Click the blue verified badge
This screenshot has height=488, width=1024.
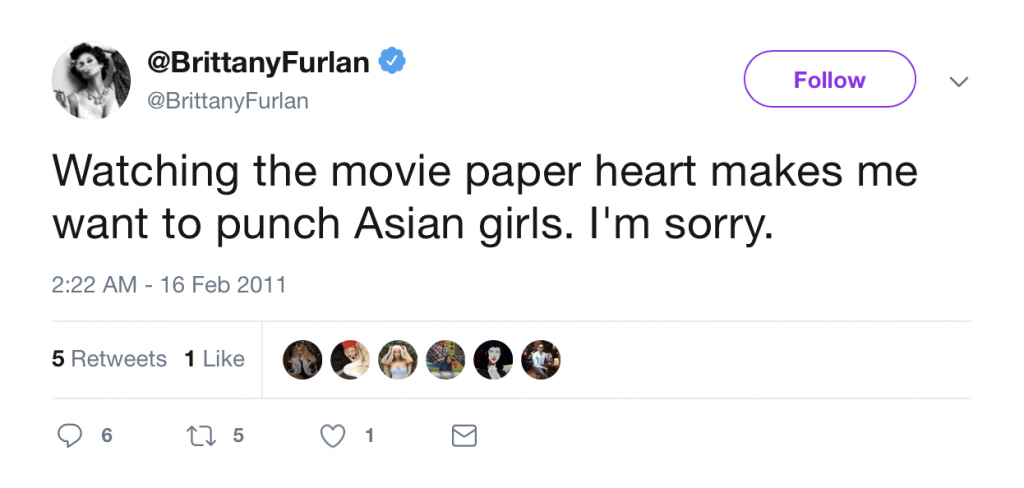point(392,61)
